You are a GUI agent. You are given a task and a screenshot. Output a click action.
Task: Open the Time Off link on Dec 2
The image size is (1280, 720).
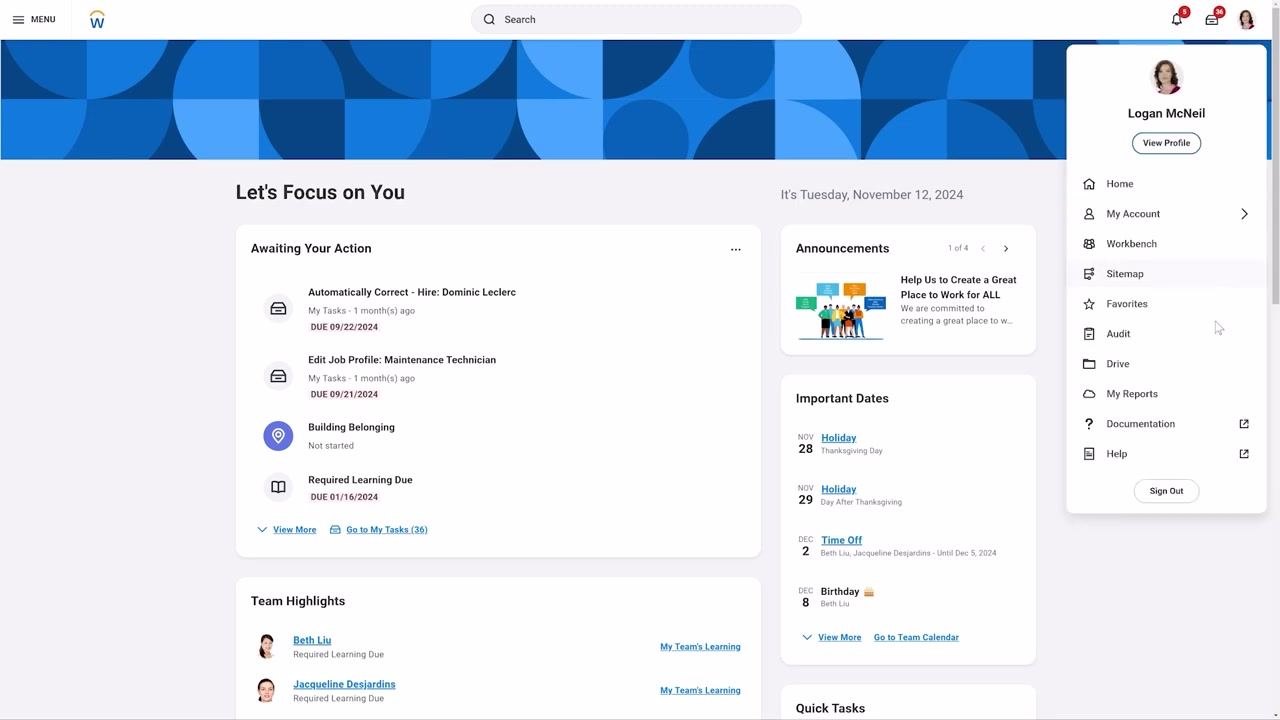841,540
